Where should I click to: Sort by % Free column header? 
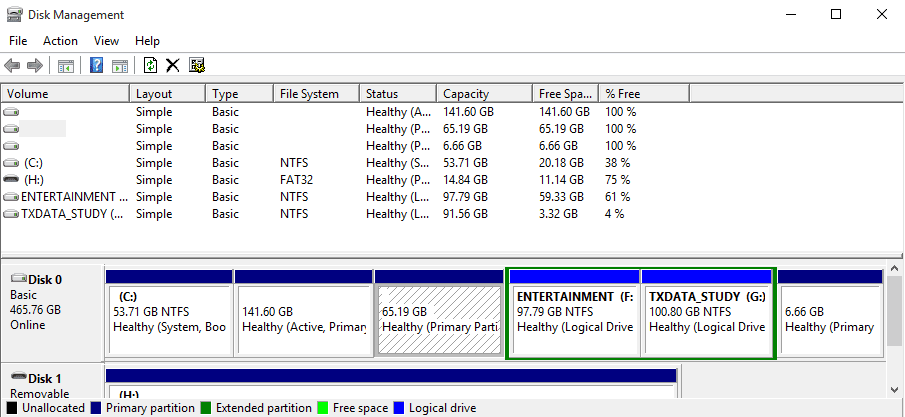coord(644,94)
